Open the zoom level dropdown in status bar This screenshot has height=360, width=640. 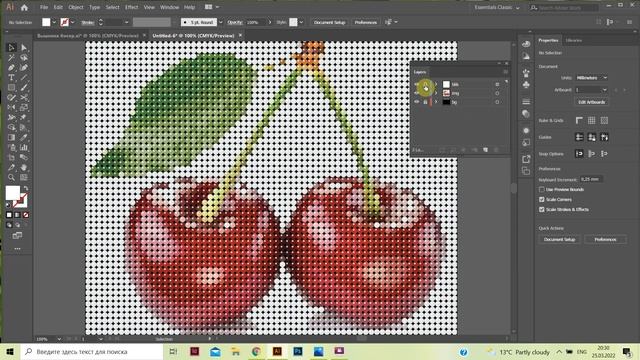pyautogui.click(x=59, y=339)
